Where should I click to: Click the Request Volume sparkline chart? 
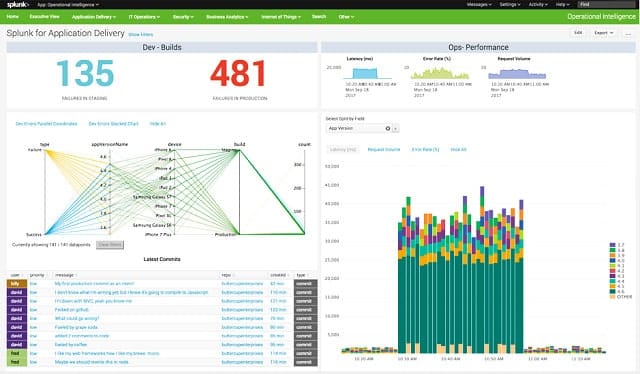tap(517, 74)
